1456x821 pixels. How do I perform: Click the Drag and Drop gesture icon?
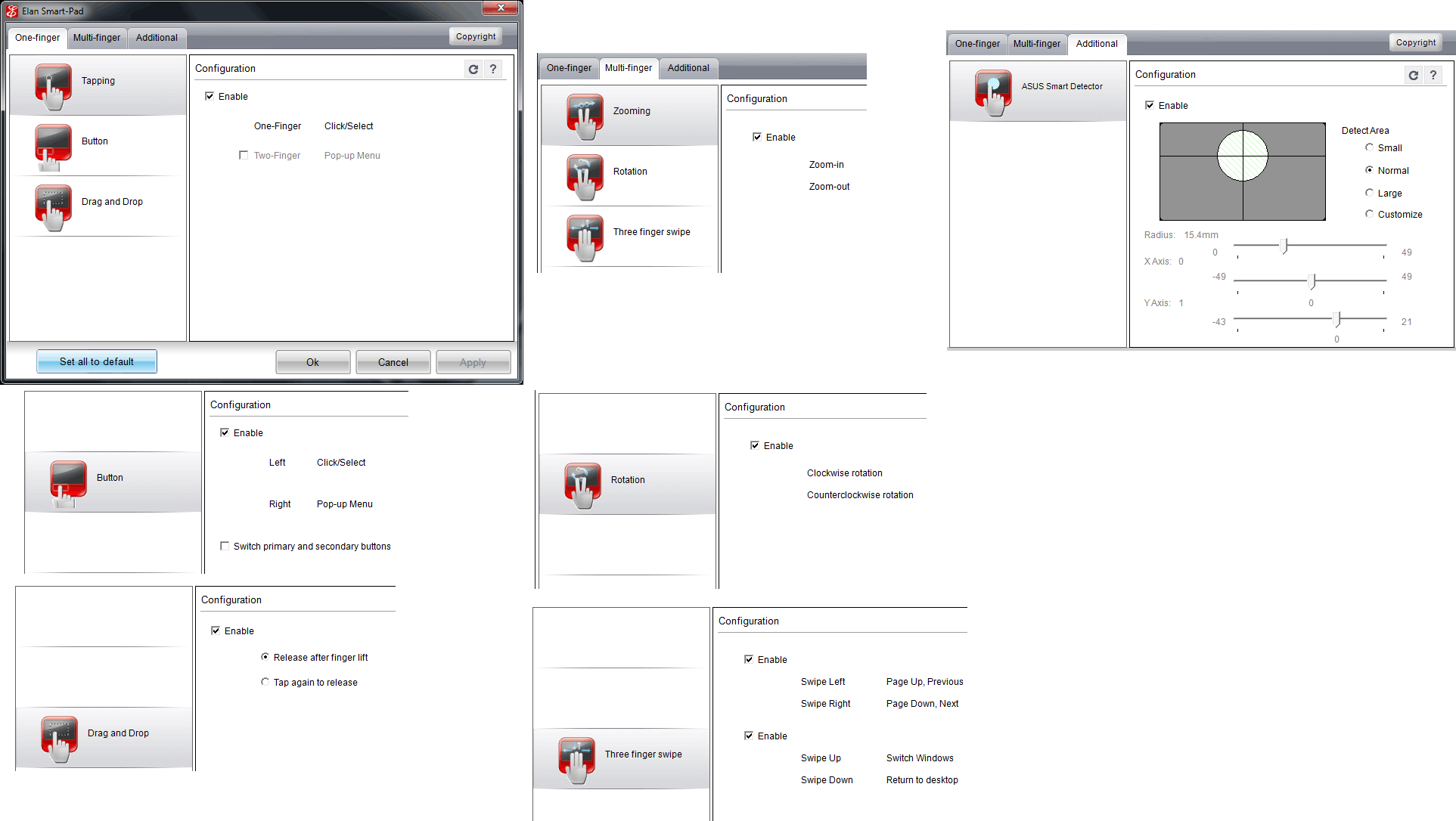pyautogui.click(x=52, y=201)
